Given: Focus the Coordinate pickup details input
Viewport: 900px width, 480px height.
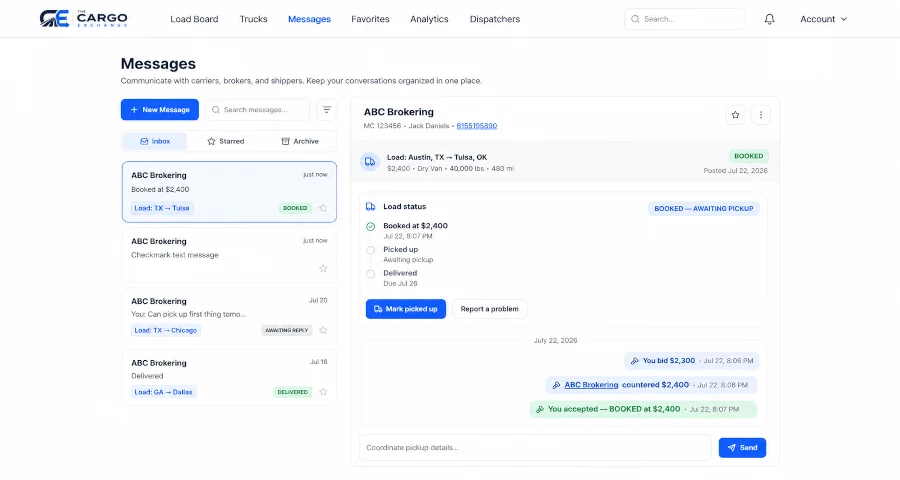Looking at the screenshot, I should [x=535, y=447].
